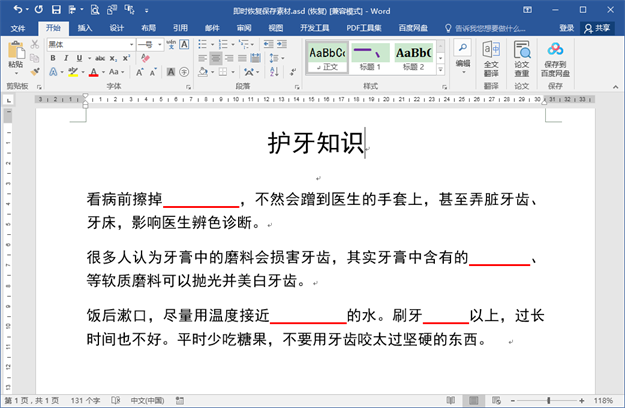Toggle center paragraph alignment
The width and height of the screenshot is (625, 408).
[x=216, y=59]
